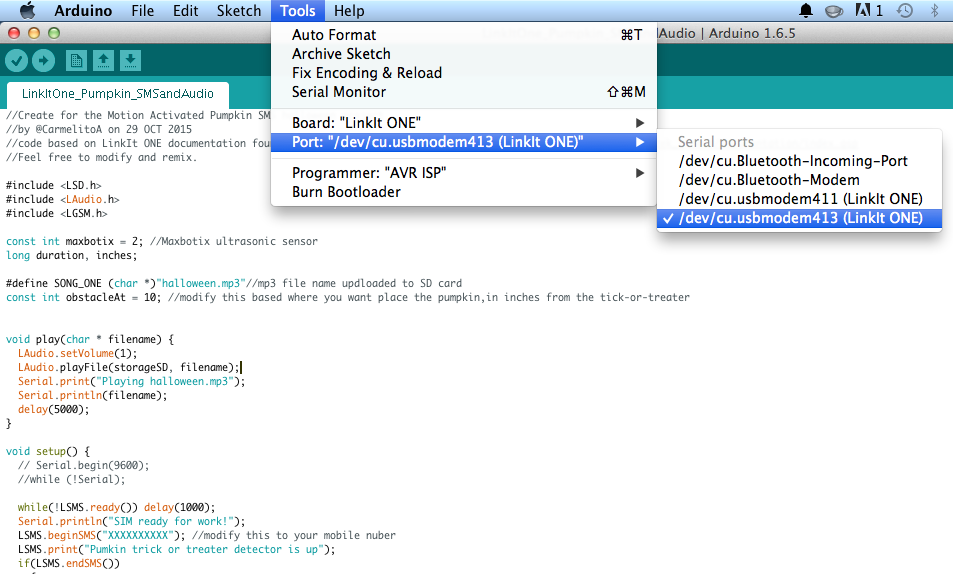Select /dev/cu.Bluetooth-Modem serial port

click(x=799, y=180)
